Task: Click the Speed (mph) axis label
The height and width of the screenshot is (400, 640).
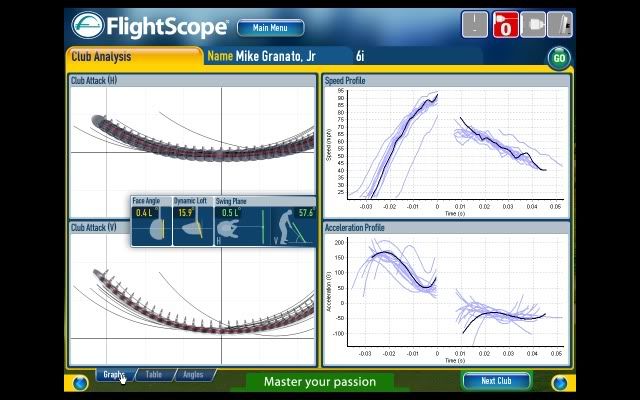Action: point(329,145)
